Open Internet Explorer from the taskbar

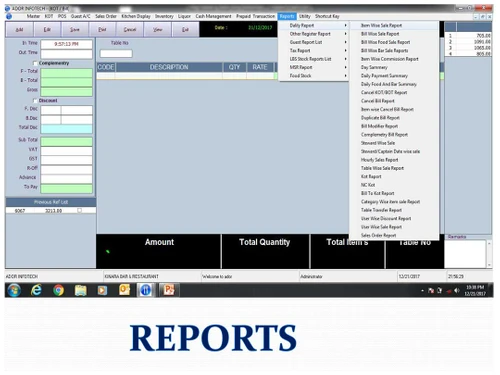click(36, 290)
